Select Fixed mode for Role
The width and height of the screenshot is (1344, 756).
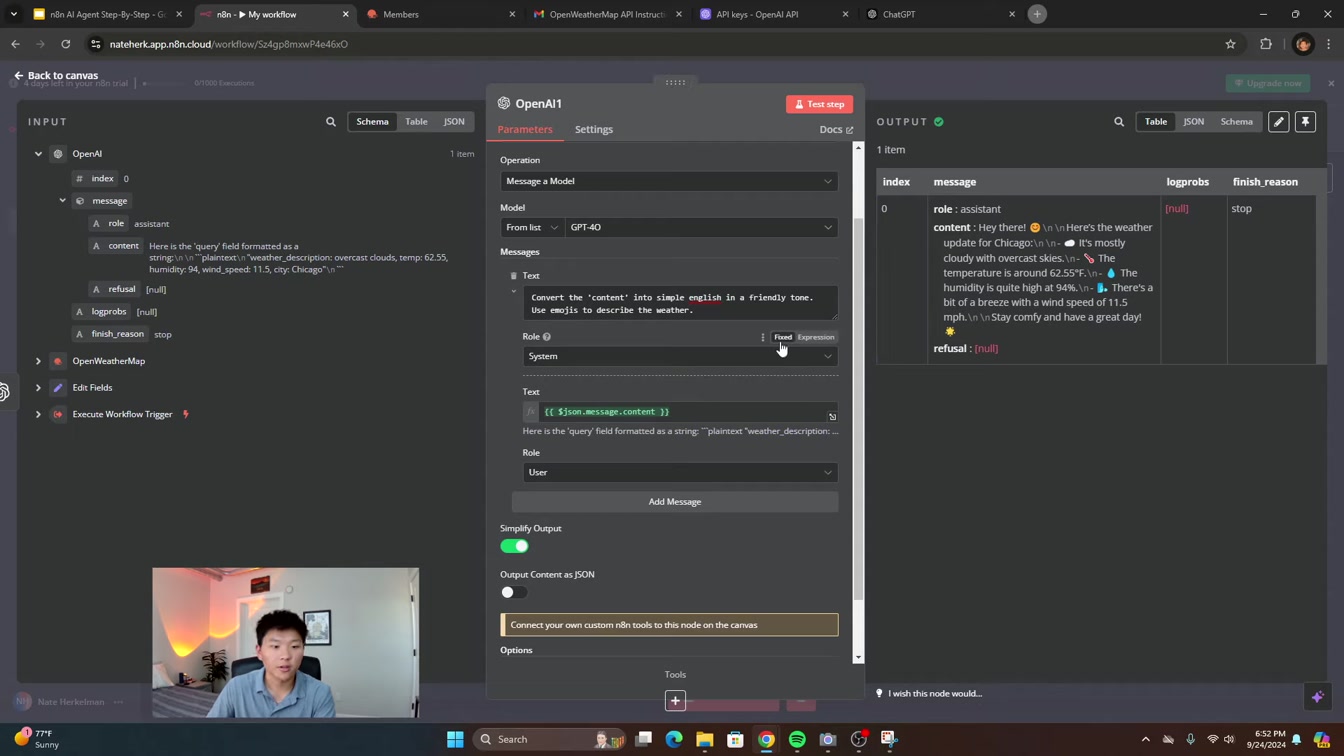783,337
